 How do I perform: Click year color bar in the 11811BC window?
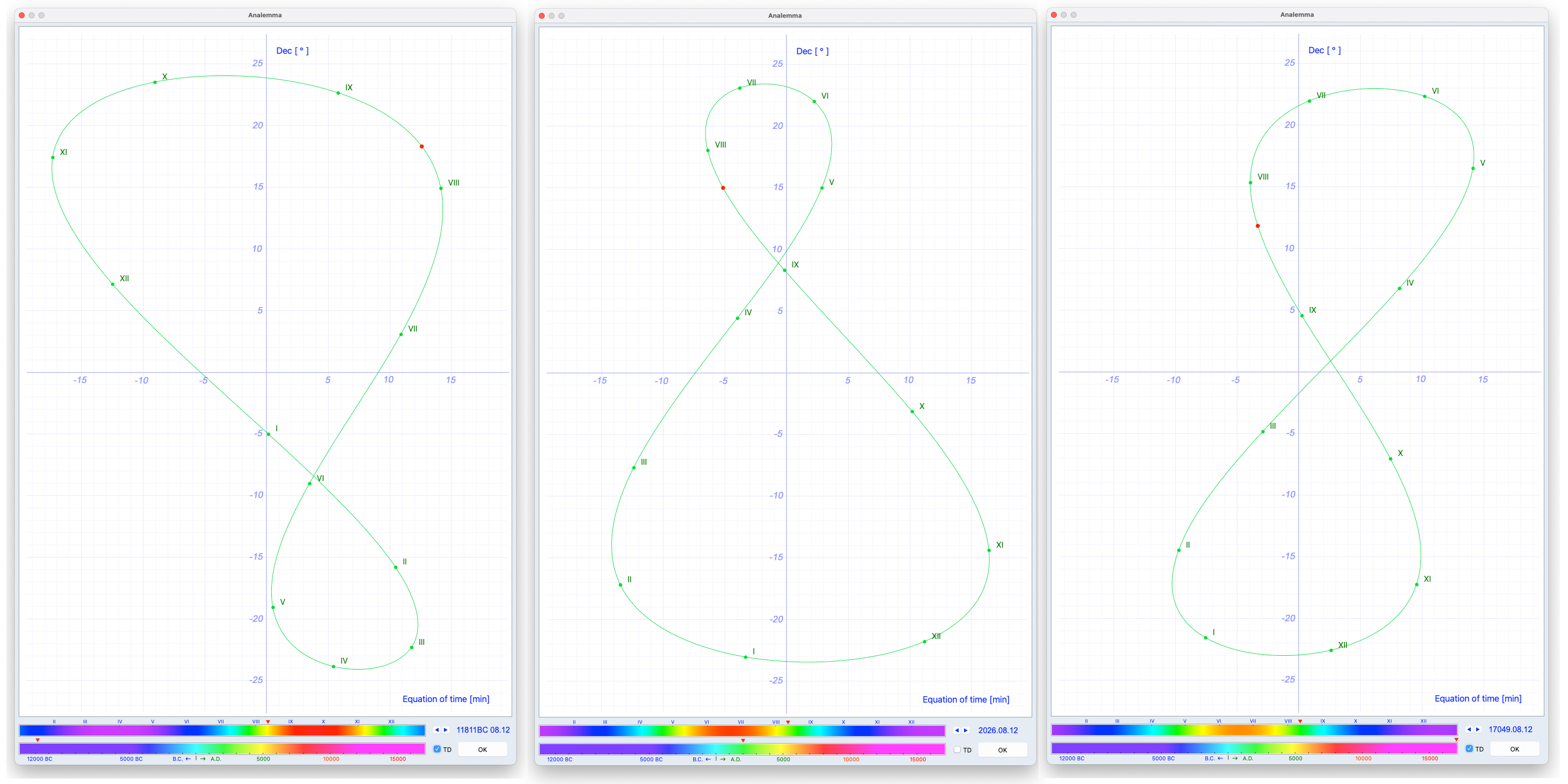(222, 748)
